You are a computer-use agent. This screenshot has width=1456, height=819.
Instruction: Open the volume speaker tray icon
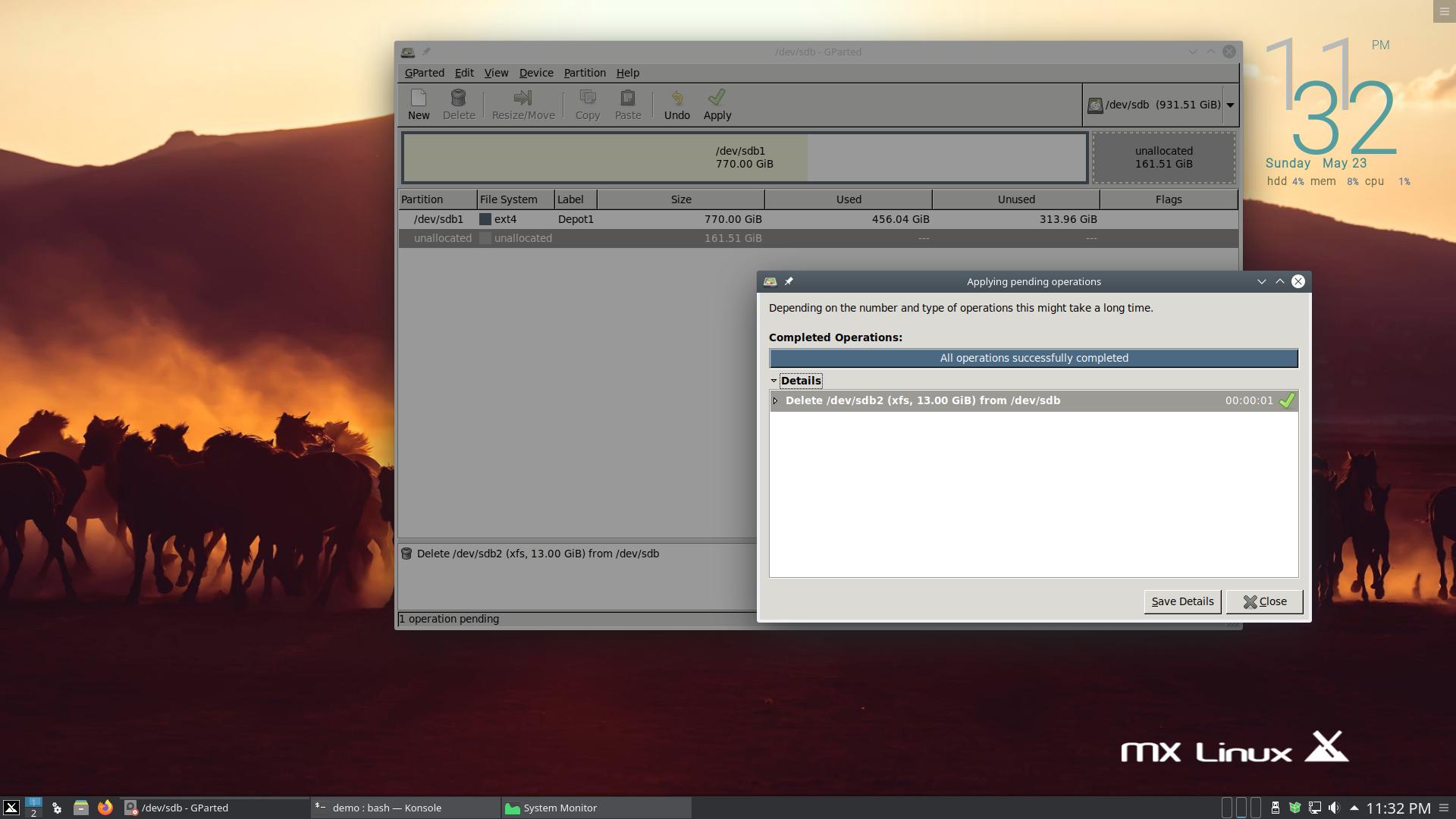pyautogui.click(x=1335, y=808)
